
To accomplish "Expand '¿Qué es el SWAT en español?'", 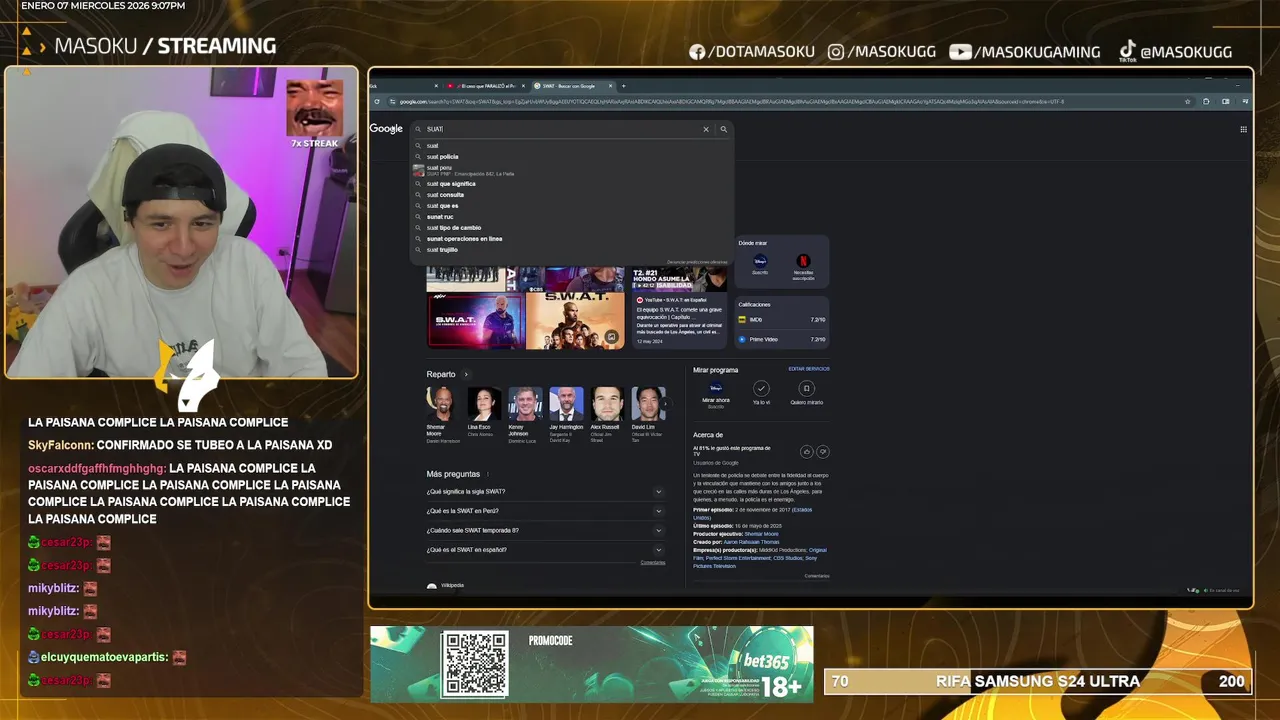I will click(x=545, y=550).
